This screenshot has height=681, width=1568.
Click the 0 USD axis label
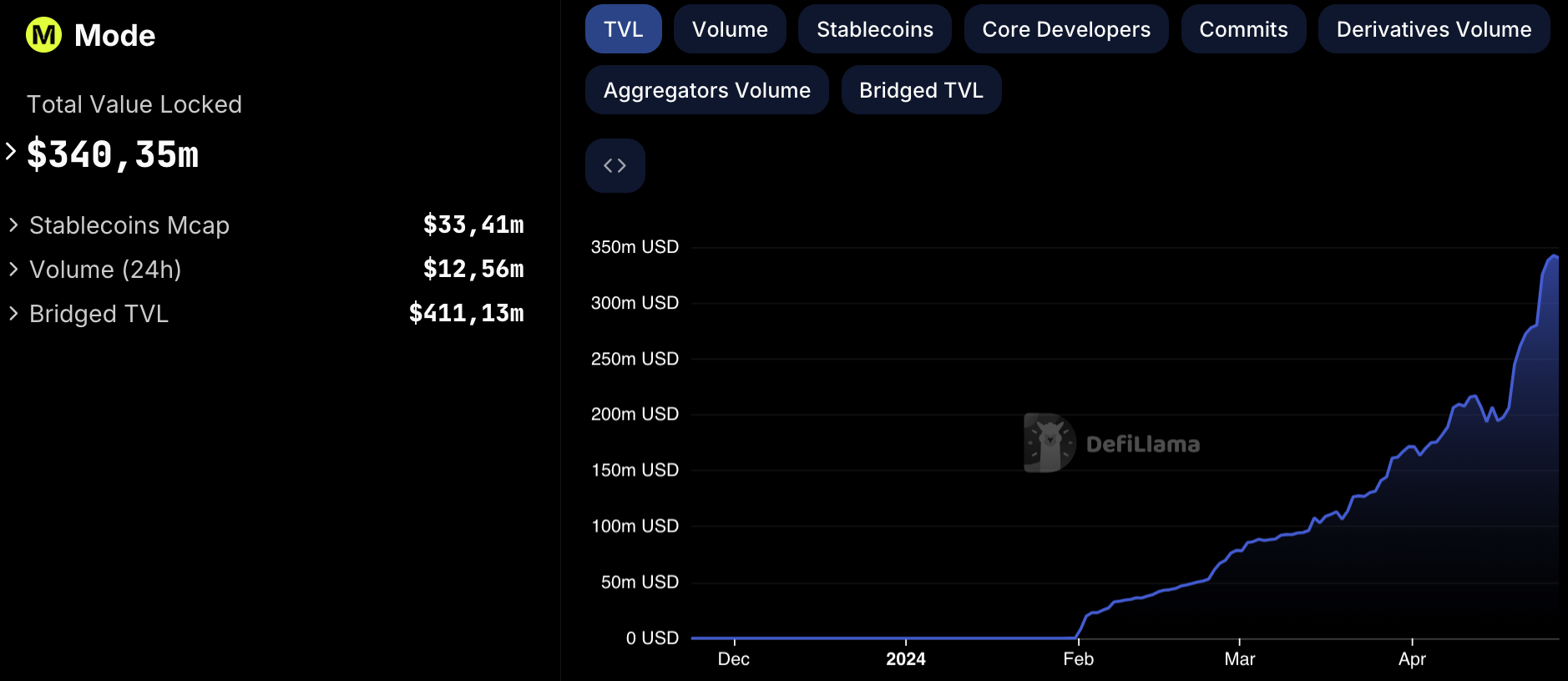coord(652,638)
